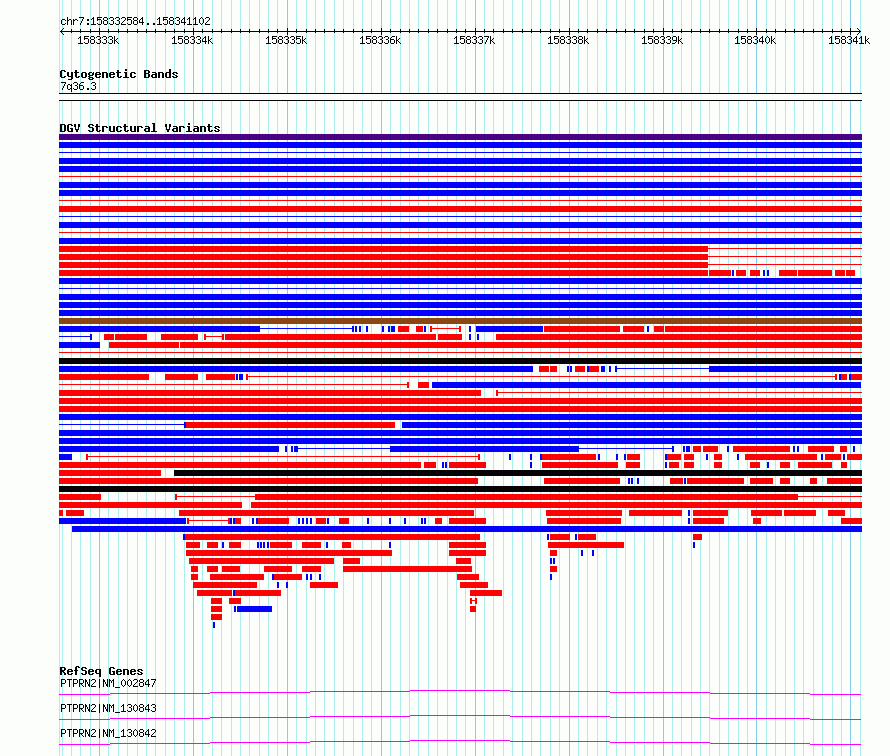Click the 158334k ruler tick label
Viewport: 890px width, 756px height.
(192, 40)
